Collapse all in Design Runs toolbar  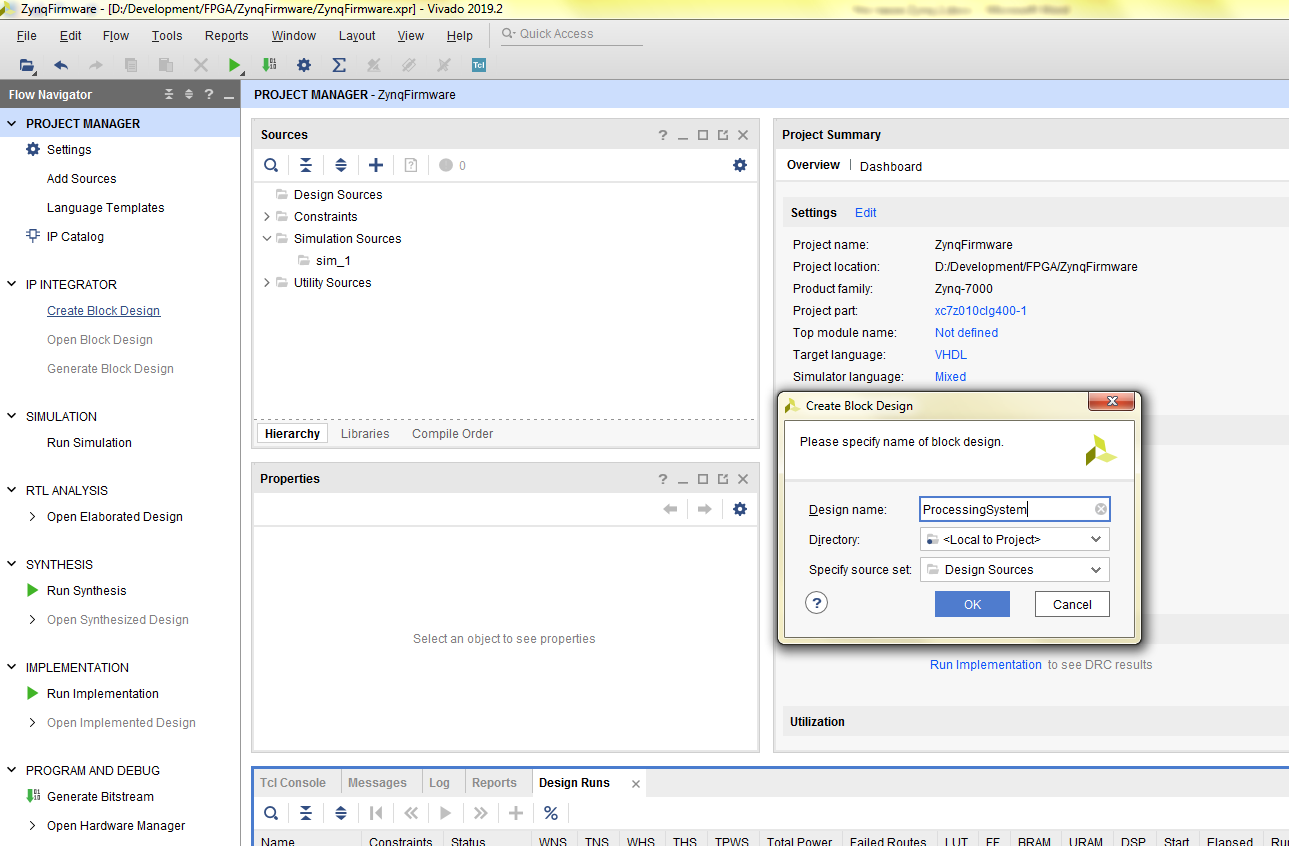pos(306,813)
